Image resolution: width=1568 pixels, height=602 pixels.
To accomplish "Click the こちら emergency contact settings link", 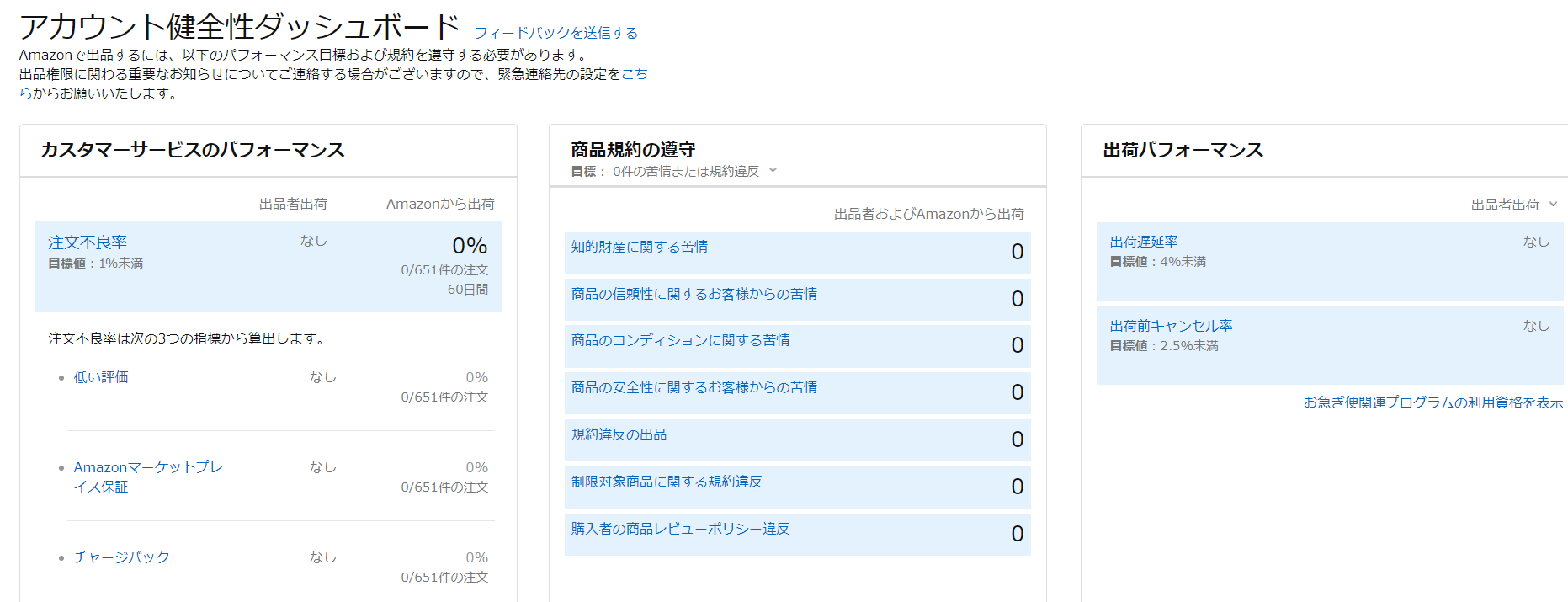I will coord(634,74).
